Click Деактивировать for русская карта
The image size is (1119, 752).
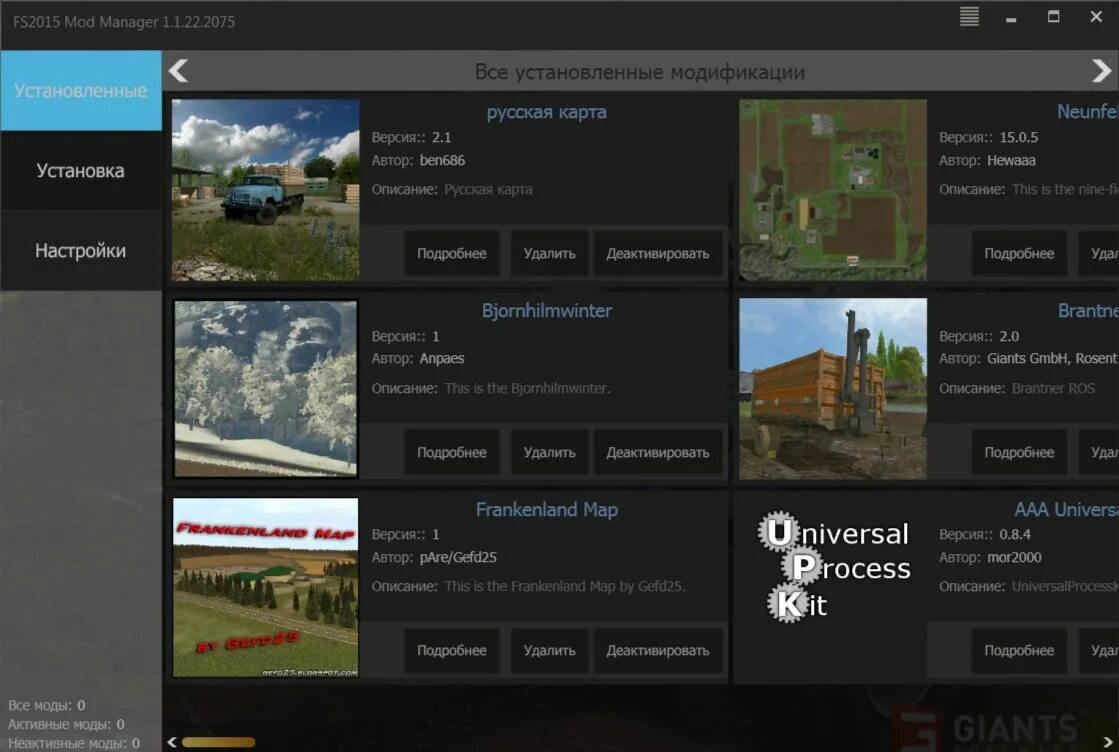tap(658, 253)
